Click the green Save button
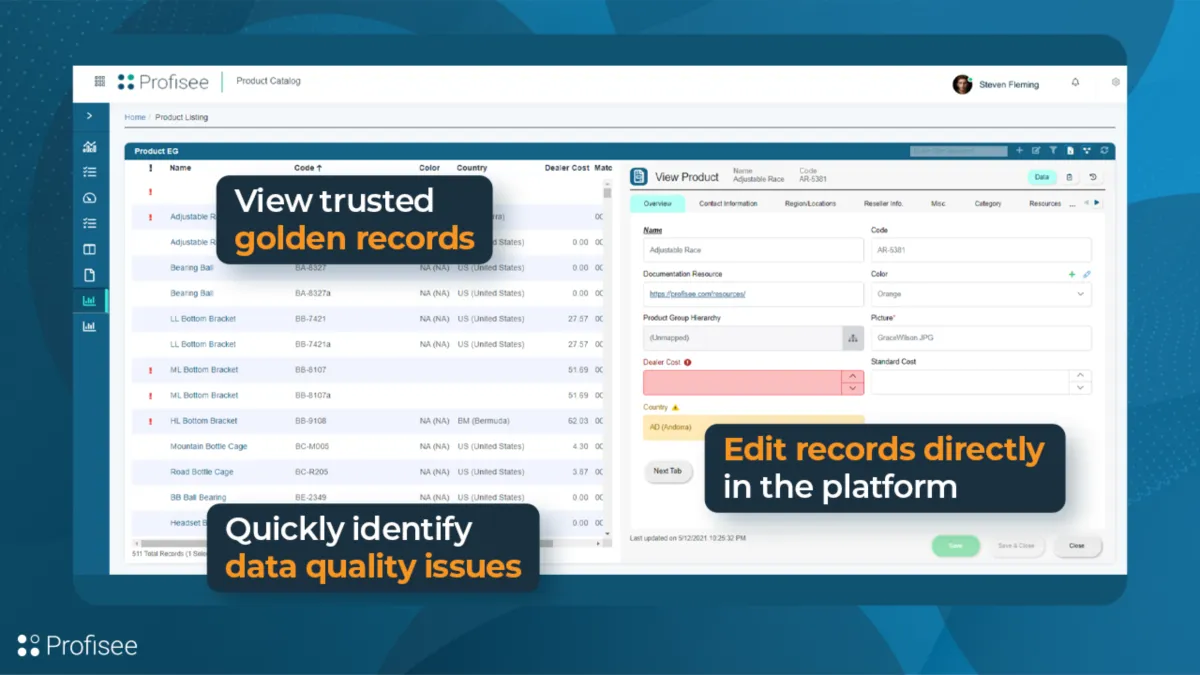The height and width of the screenshot is (675, 1200). [956, 546]
